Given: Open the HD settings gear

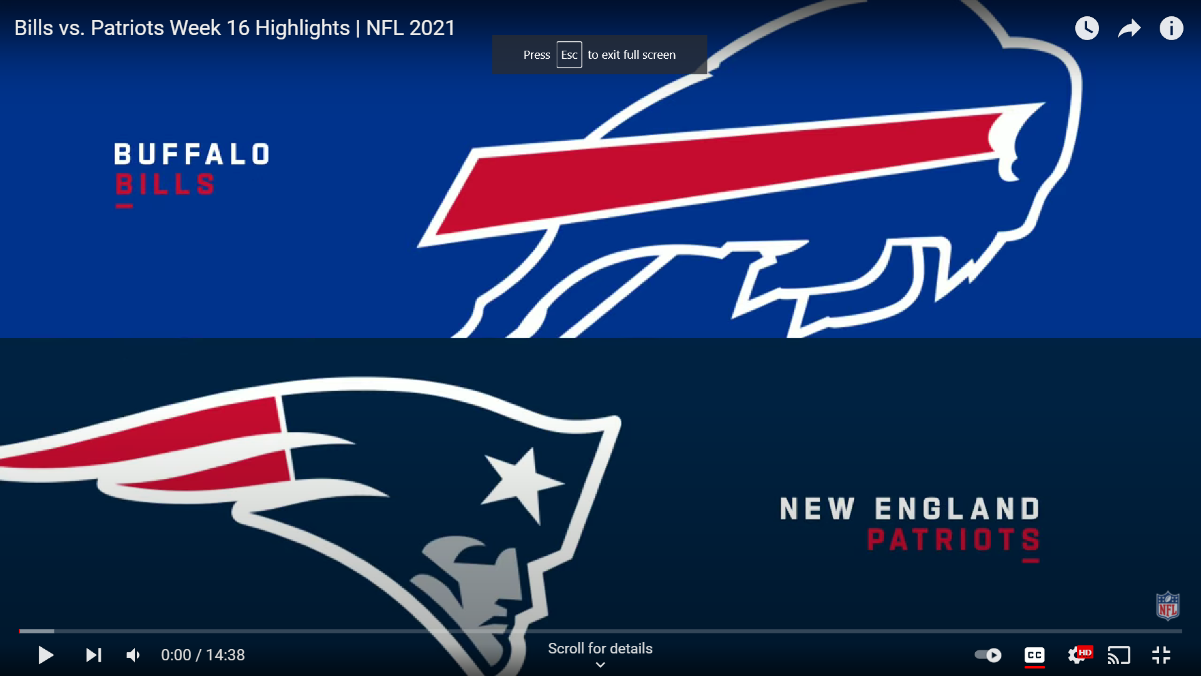Looking at the screenshot, I should [1079, 655].
